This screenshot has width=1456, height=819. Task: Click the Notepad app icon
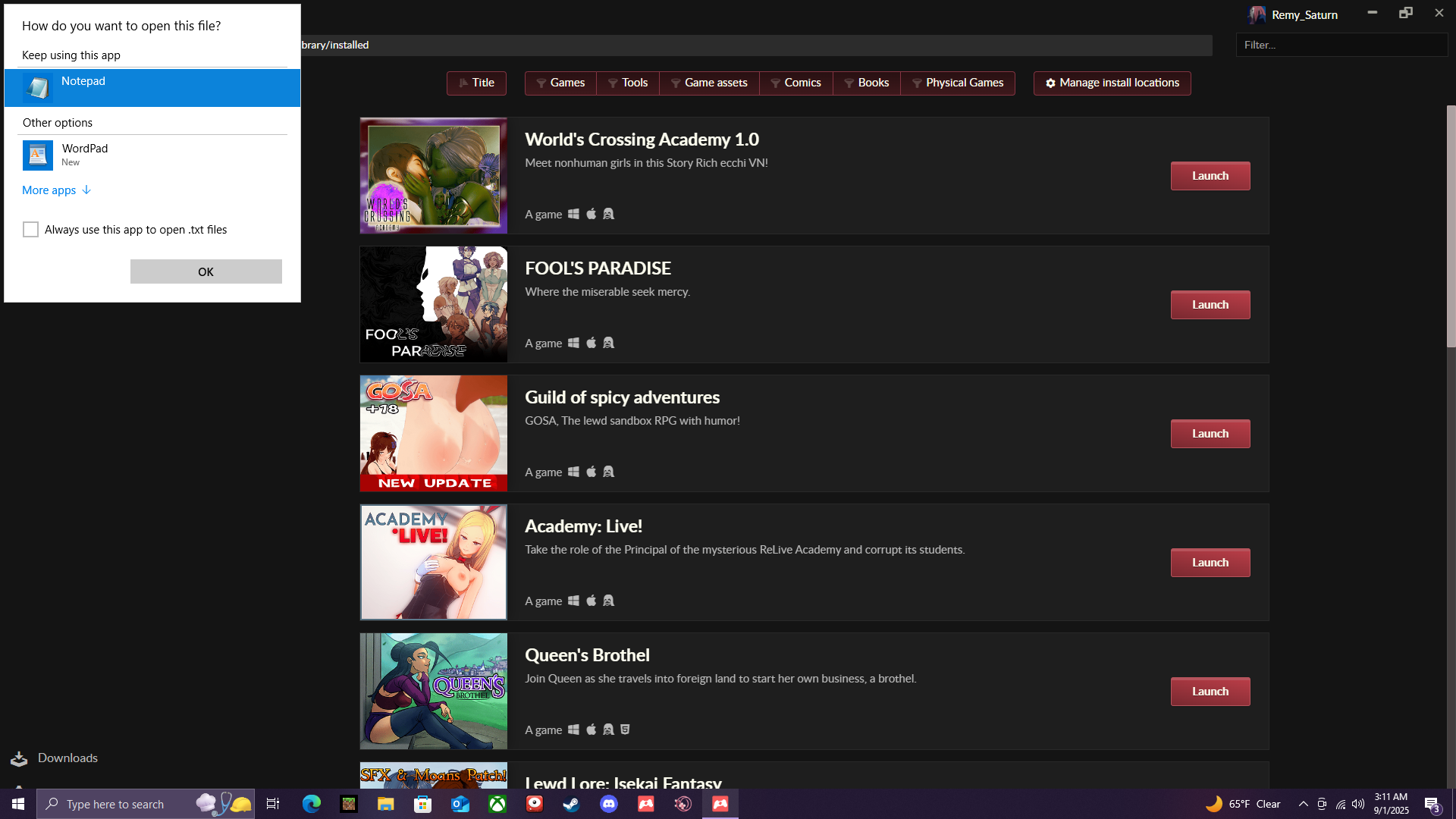tap(37, 88)
